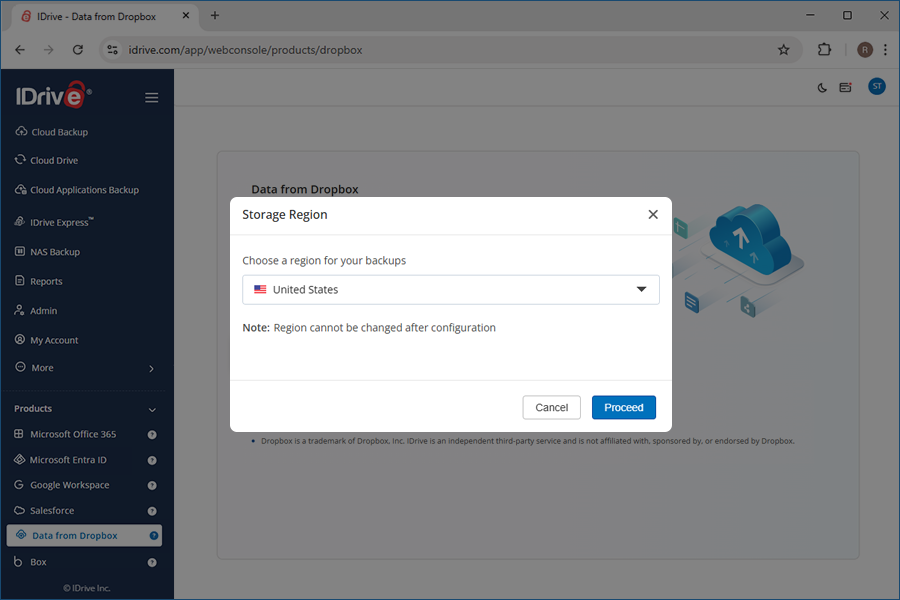Select Data from Dropbox product
The image size is (900, 600).
(x=84, y=536)
